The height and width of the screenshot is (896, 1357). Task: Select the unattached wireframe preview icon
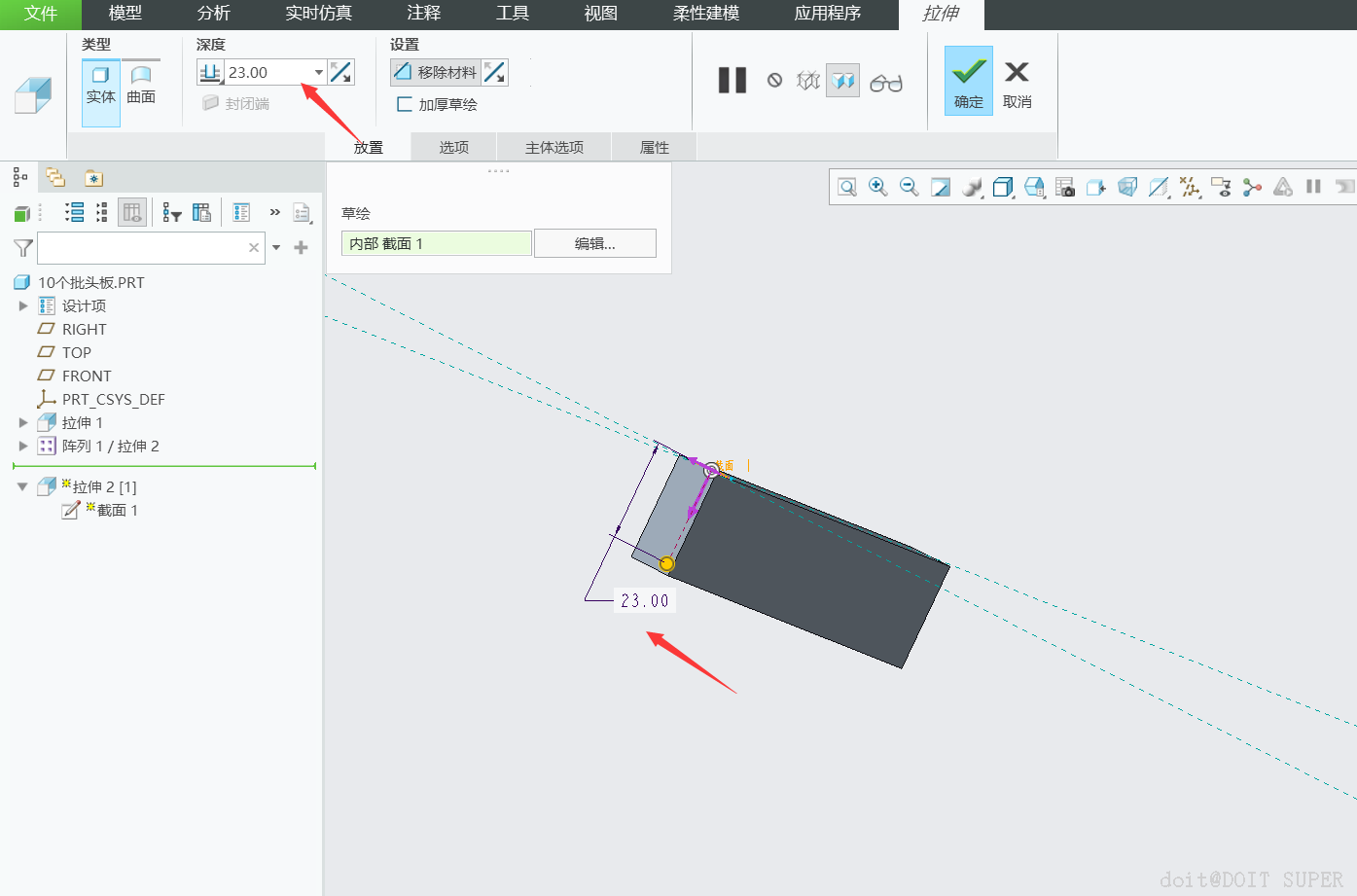pos(808,80)
